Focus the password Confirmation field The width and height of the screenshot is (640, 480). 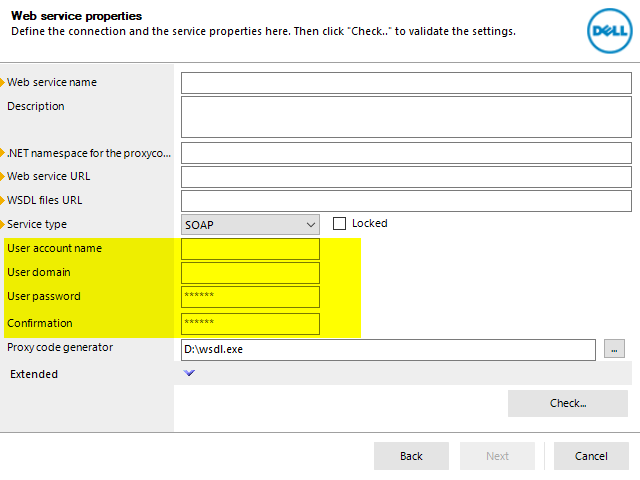coord(250,324)
